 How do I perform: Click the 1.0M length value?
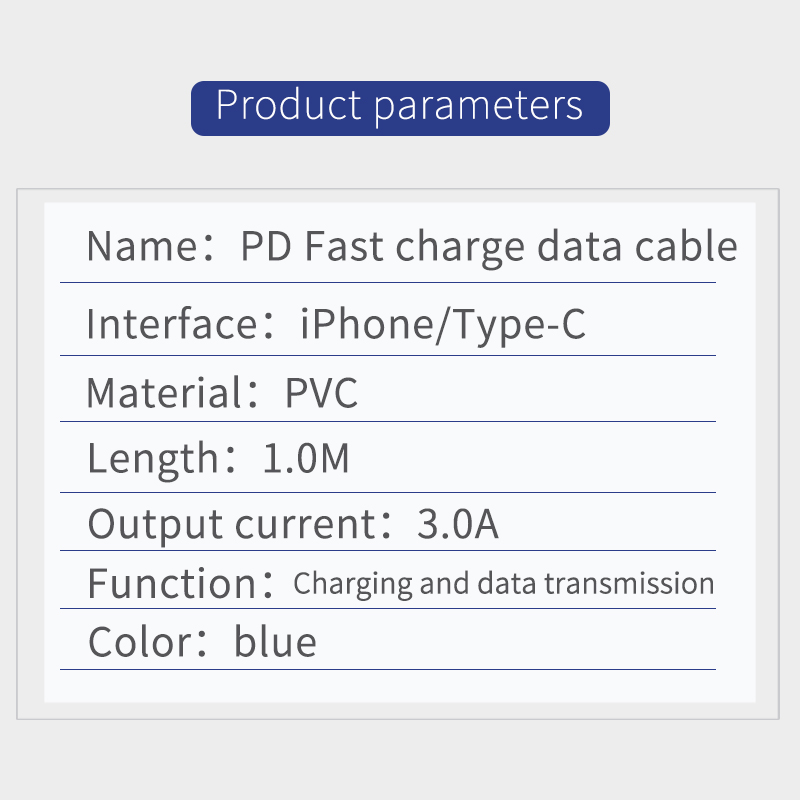[x=306, y=459]
